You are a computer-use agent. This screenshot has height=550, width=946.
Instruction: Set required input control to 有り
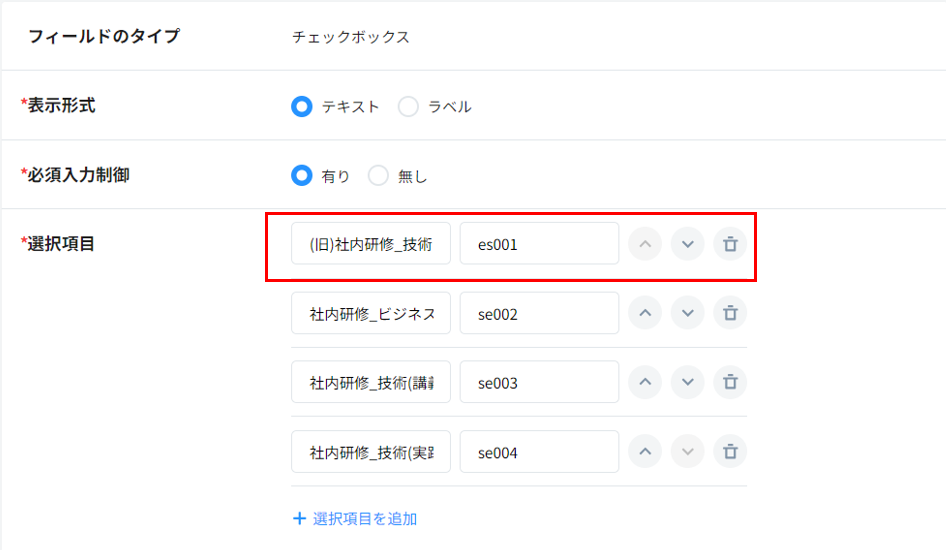coord(302,176)
